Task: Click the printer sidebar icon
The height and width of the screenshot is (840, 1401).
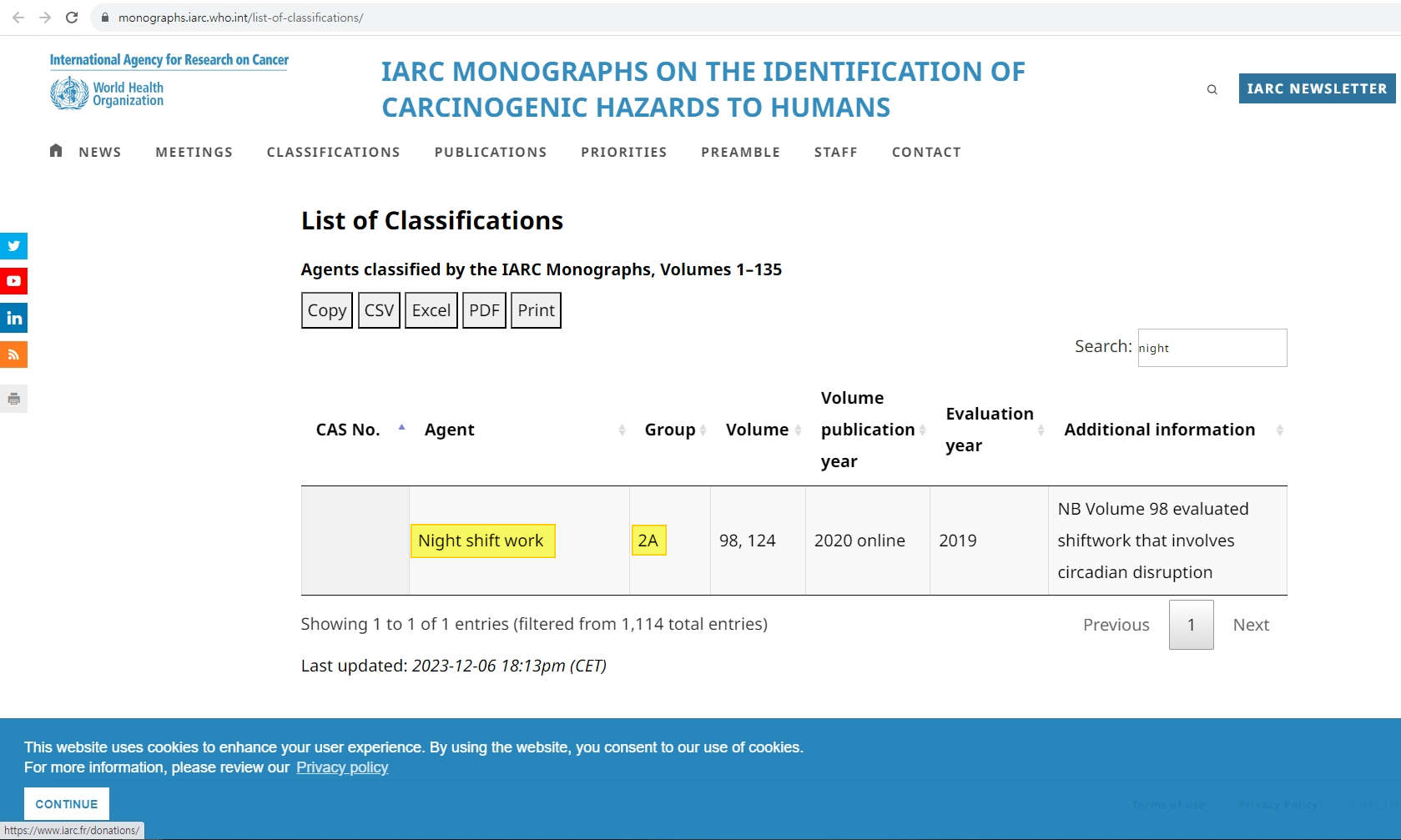Action: 13,399
